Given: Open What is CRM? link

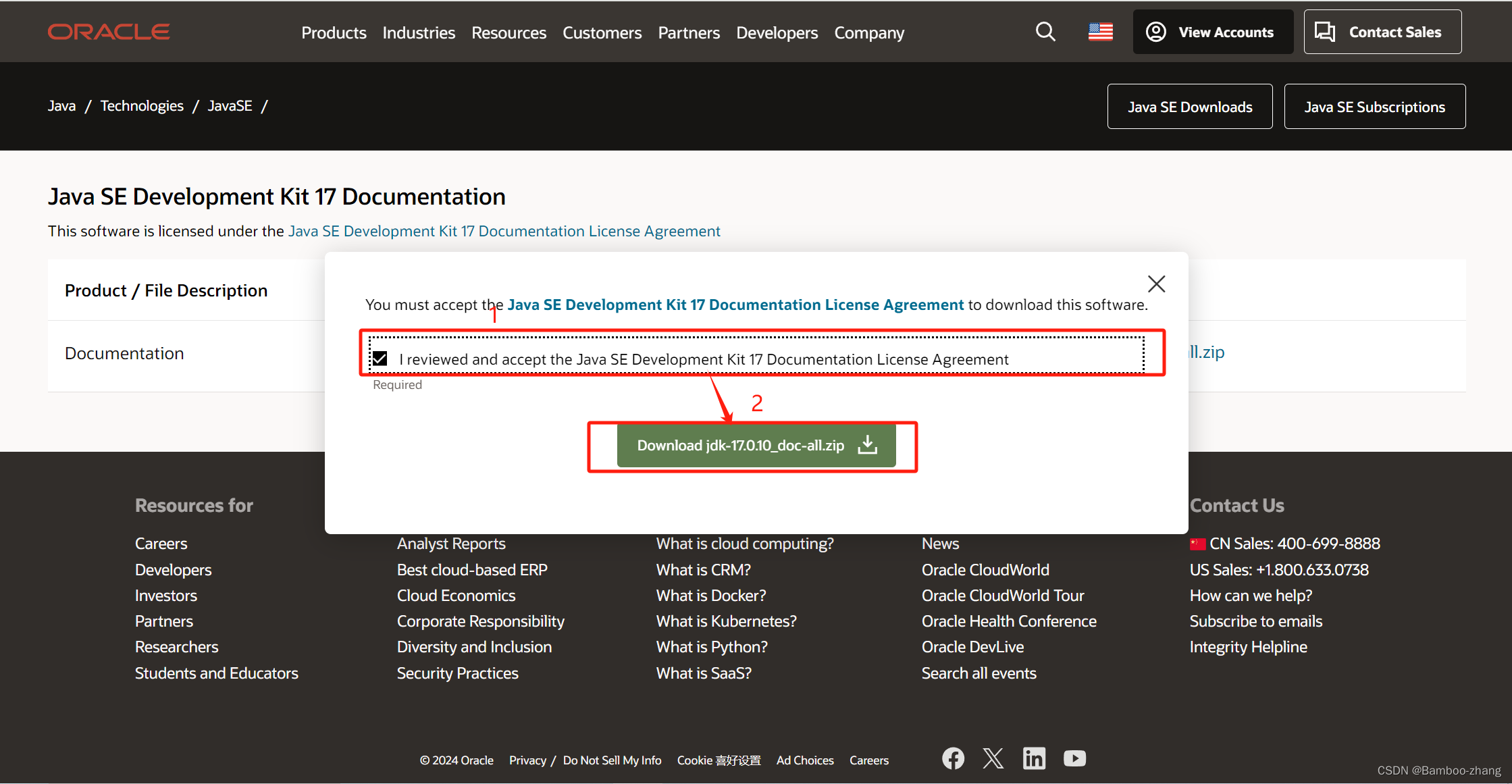Looking at the screenshot, I should click(x=704, y=570).
